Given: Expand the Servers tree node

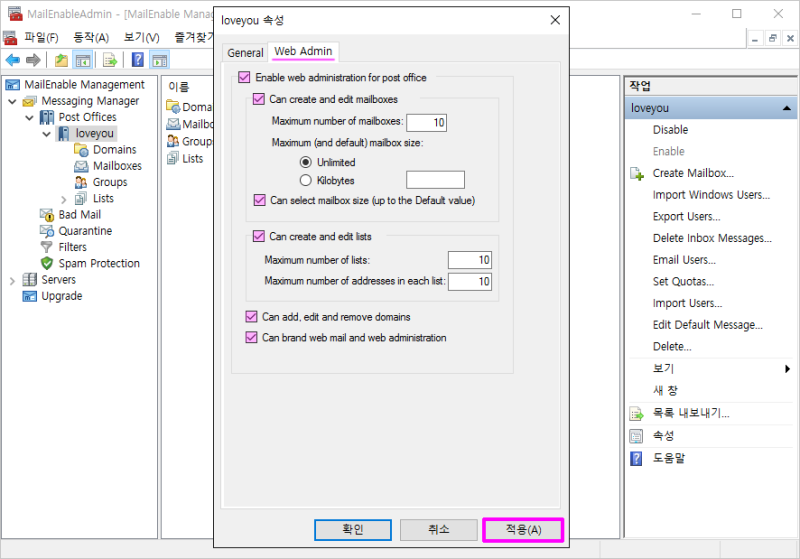Looking at the screenshot, I should point(12,281).
